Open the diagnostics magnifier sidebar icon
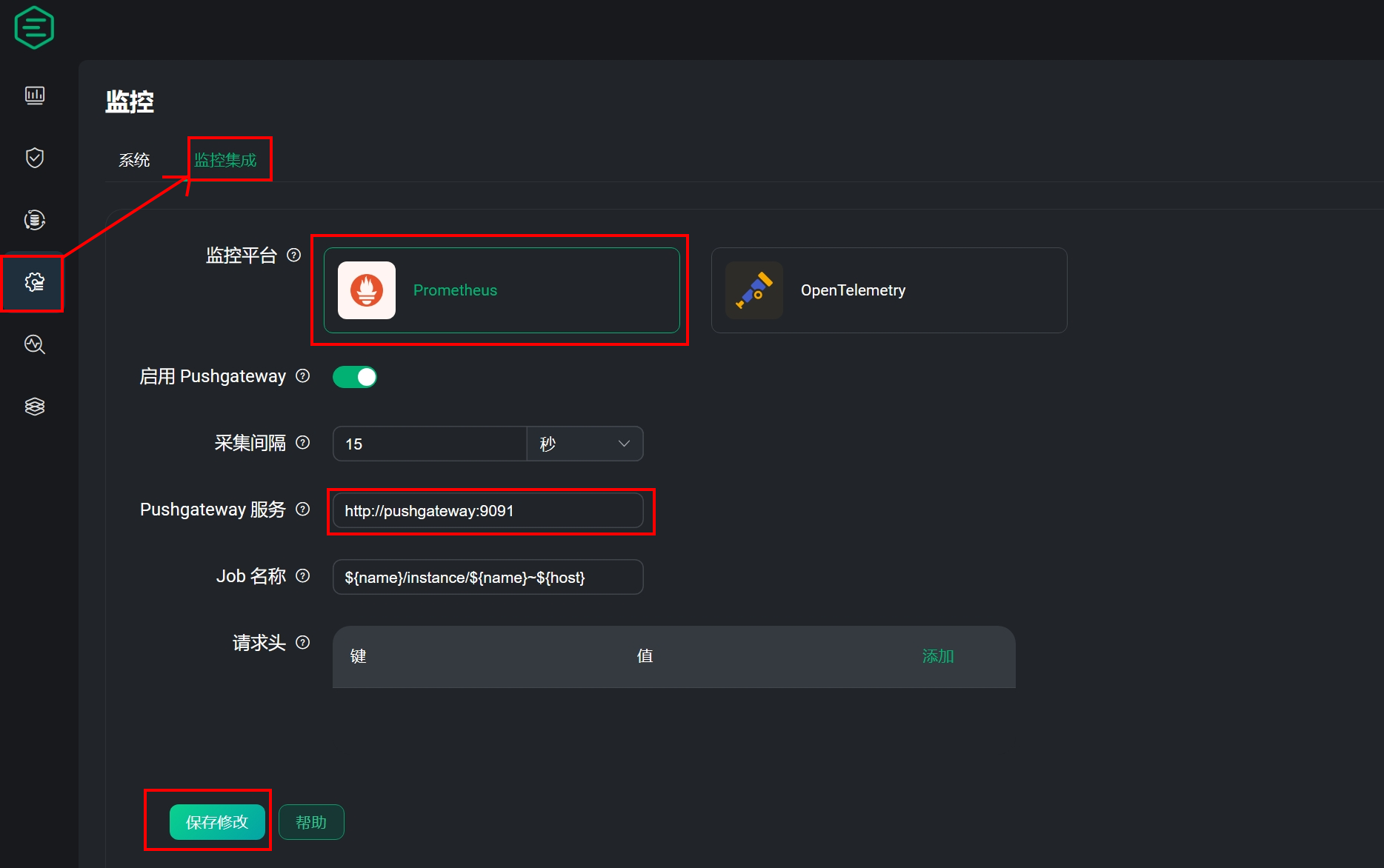Image resolution: width=1384 pixels, height=868 pixels. [x=35, y=344]
